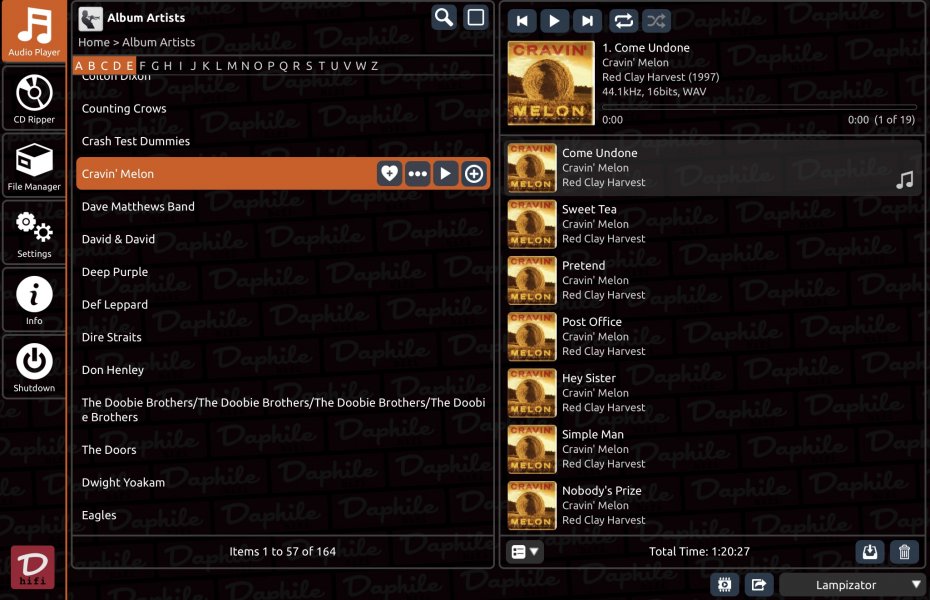930x600 pixels.
Task: Open the CD Ripper panel
Action: [x=34, y=99]
